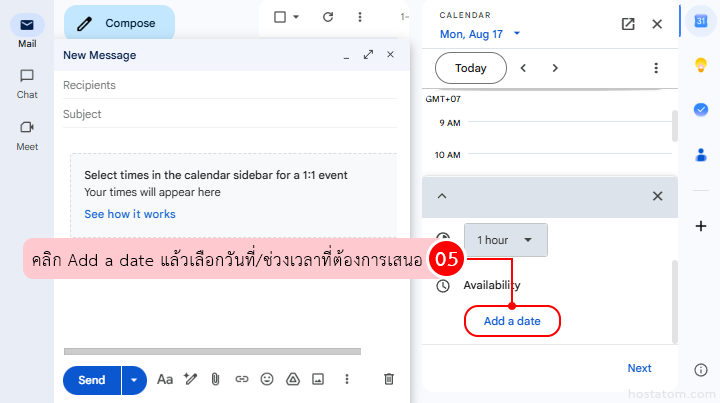Open the Help me write pencil icon
This screenshot has width=720, height=403.
190,379
